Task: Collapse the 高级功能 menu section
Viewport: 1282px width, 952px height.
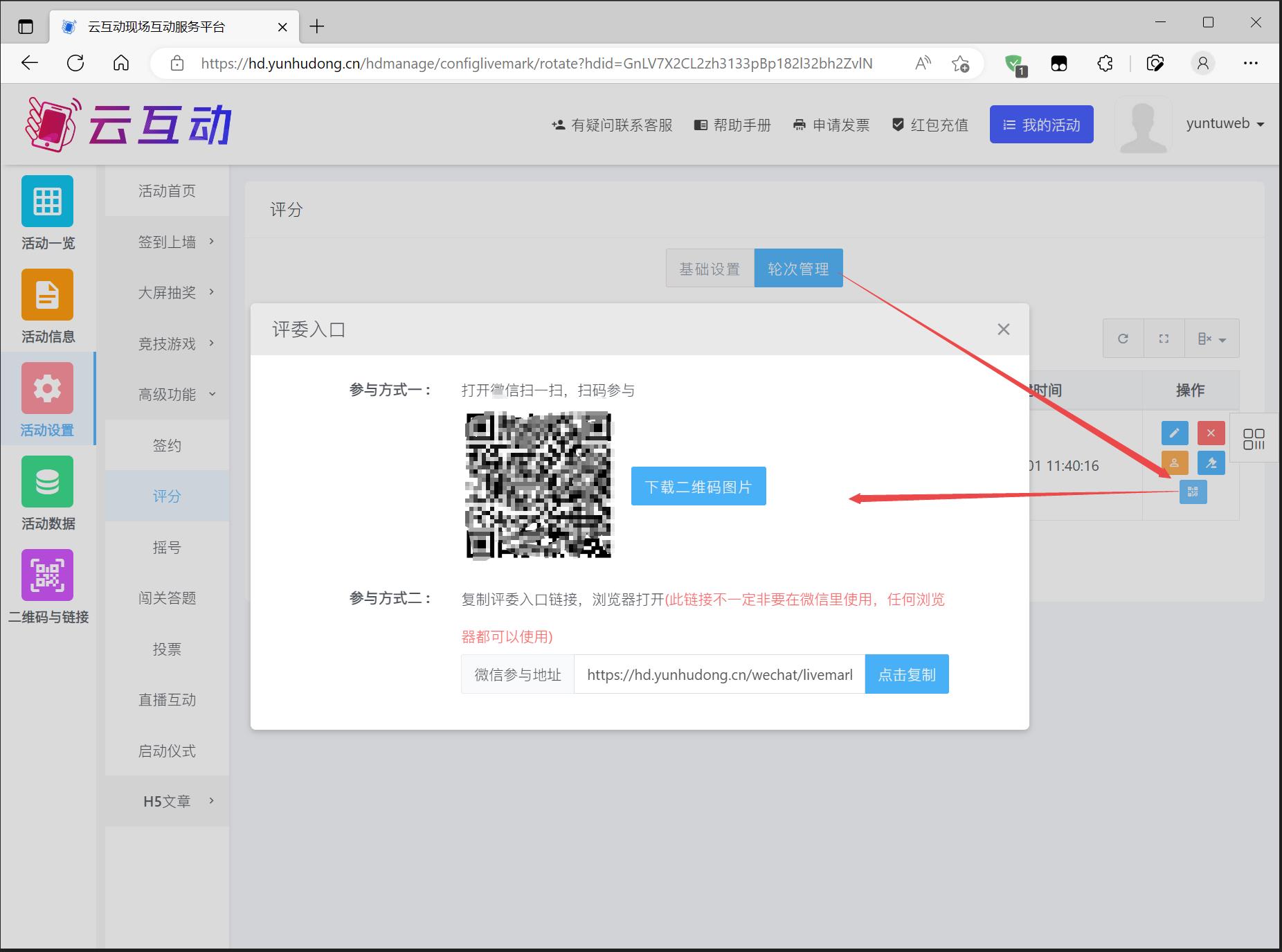Action: coord(167,395)
